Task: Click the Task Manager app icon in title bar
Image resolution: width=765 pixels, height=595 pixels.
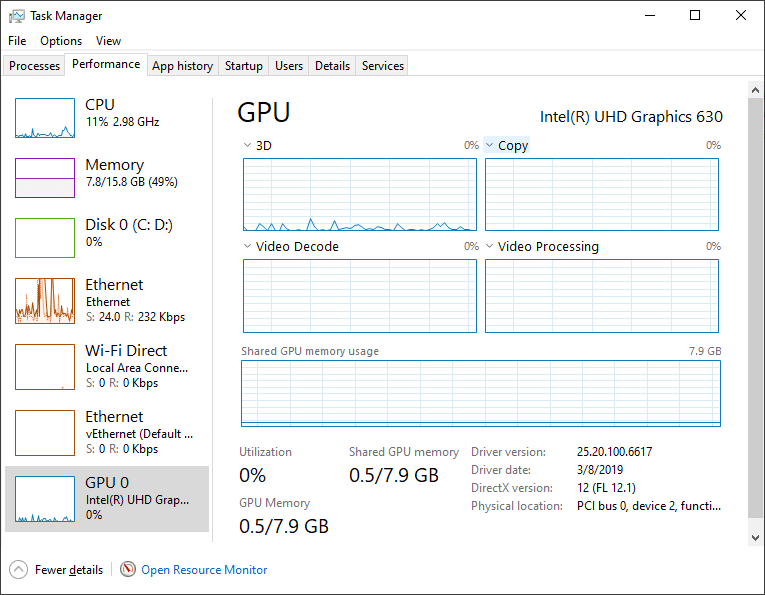Action: pos(17,16)
